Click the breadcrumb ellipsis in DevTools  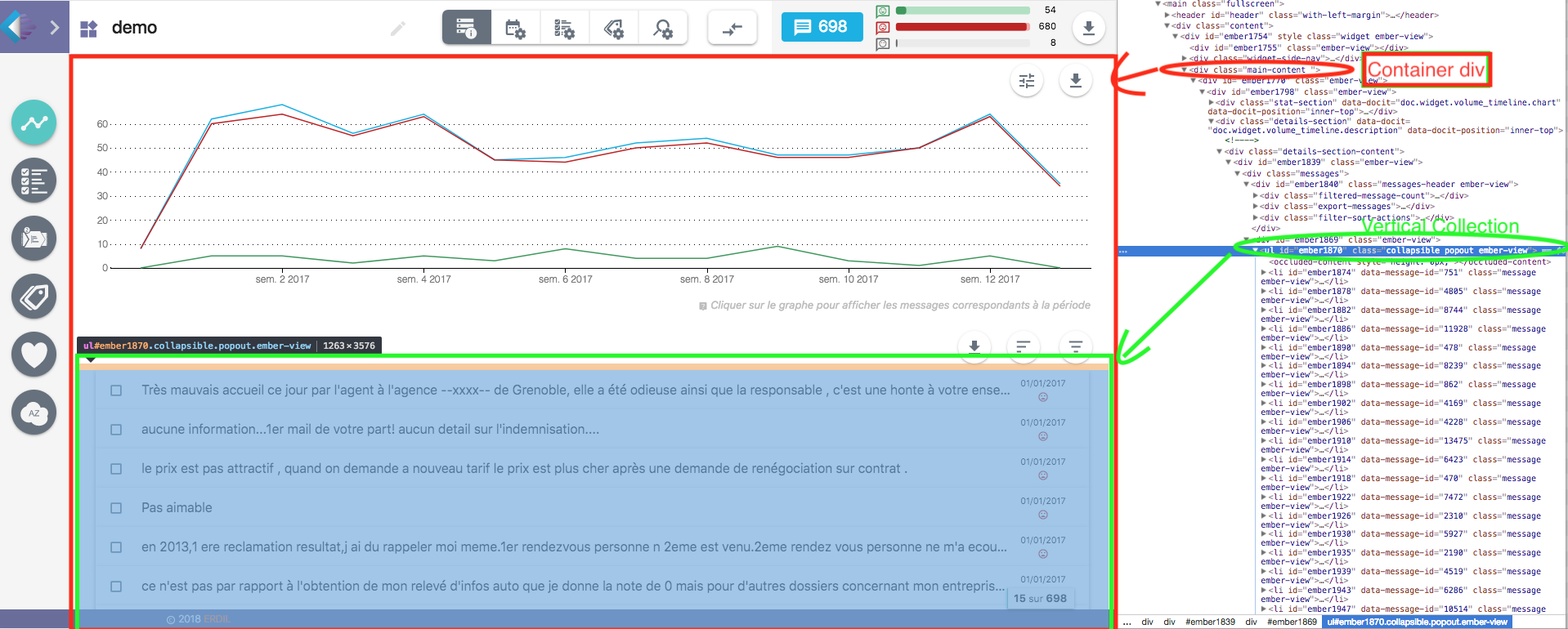1127,622
